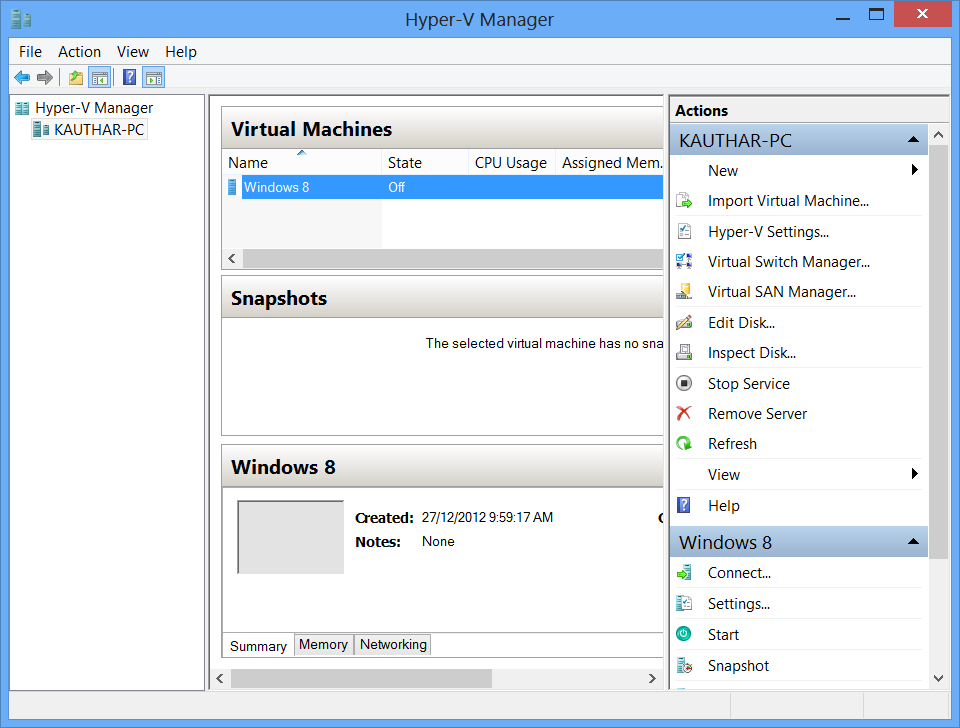The width and height of the screenshot is (960, 728).
Task: Select the Windows 8 row in Virtual Machines
Action: click(x=443, y=187)
